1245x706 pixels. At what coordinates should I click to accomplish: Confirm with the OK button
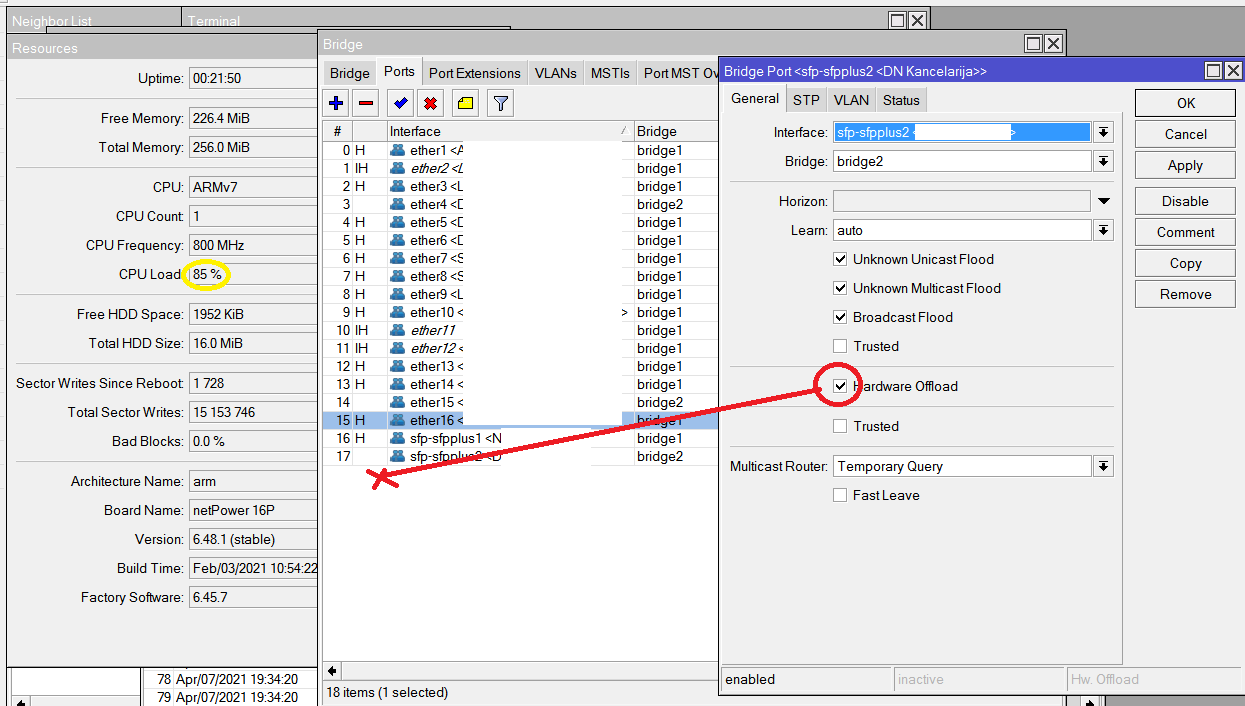click(1186, 103)
